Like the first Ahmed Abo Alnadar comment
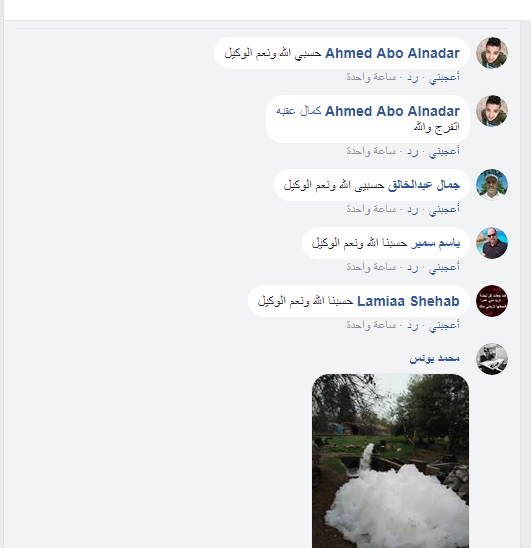The image size is (531, 548). [444, 77]
